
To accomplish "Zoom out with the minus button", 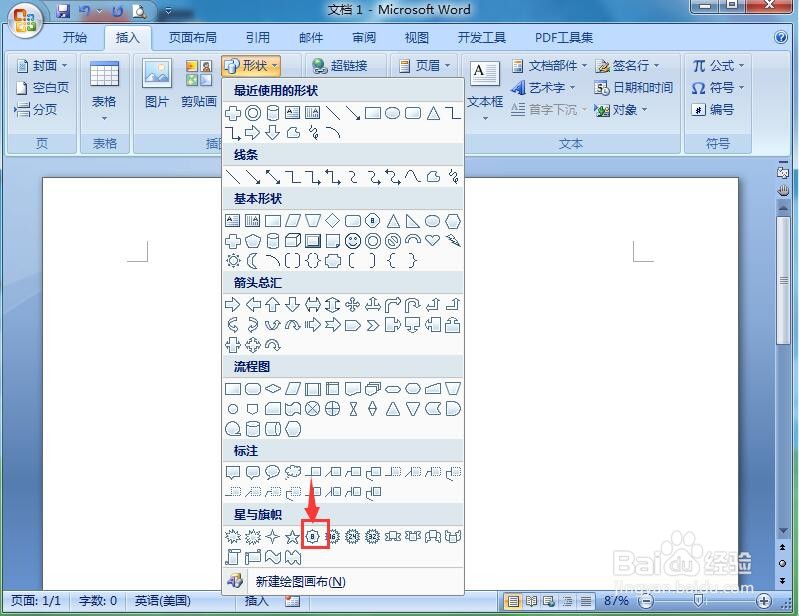I will (646, 602).
